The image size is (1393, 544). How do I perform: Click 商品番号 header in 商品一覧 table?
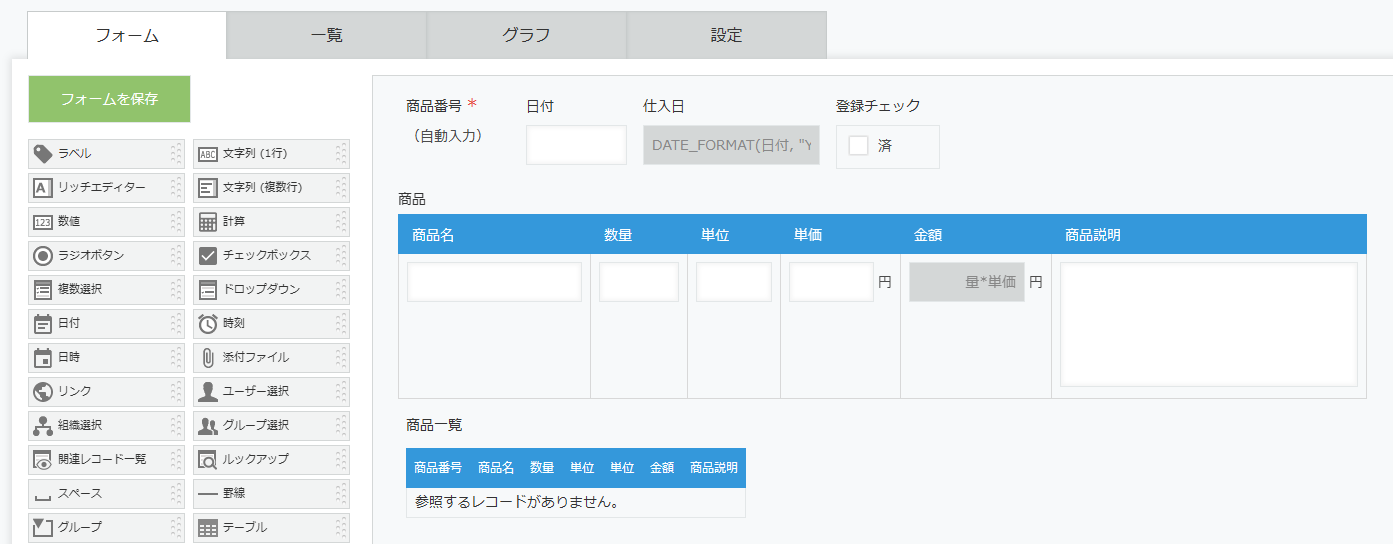438,468
